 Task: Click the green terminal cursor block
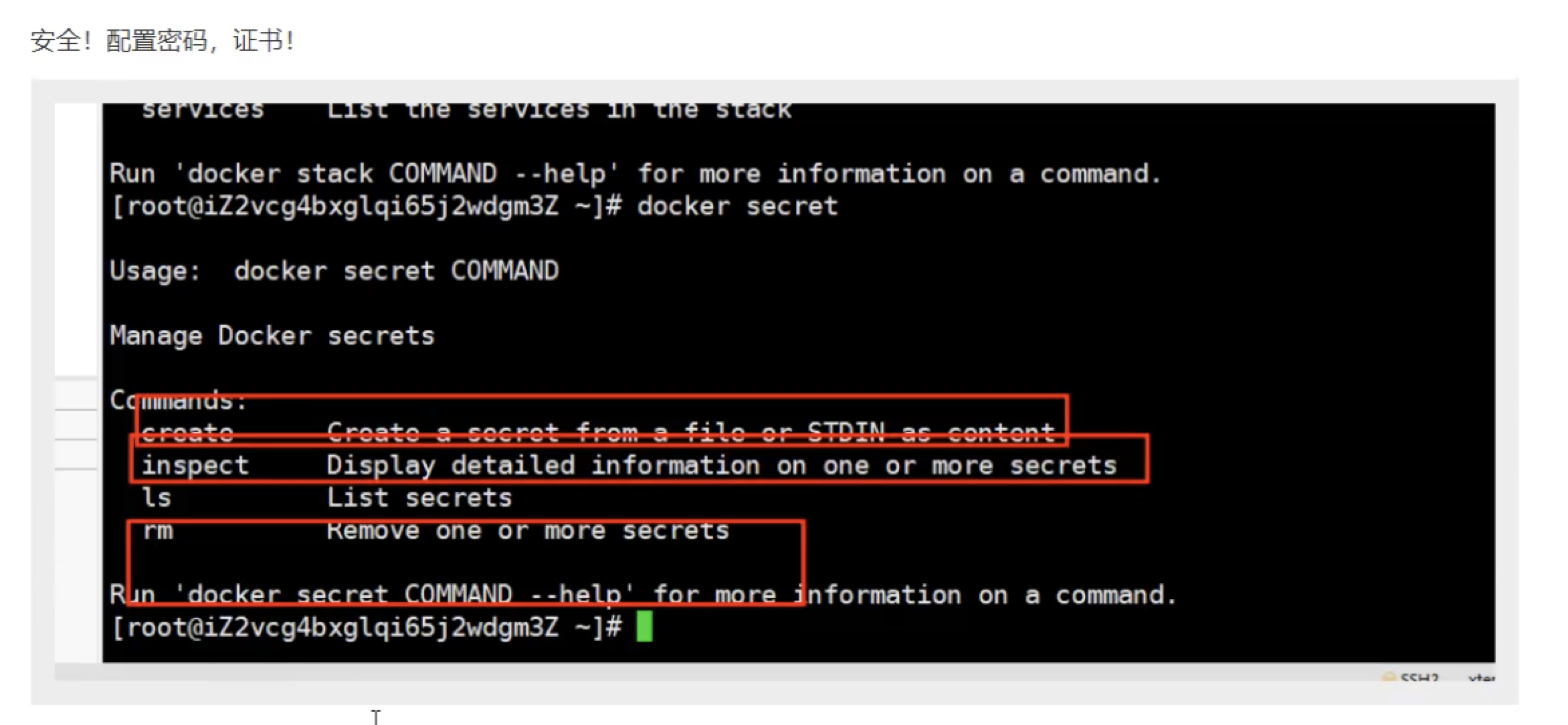click(x=644, y=627)
